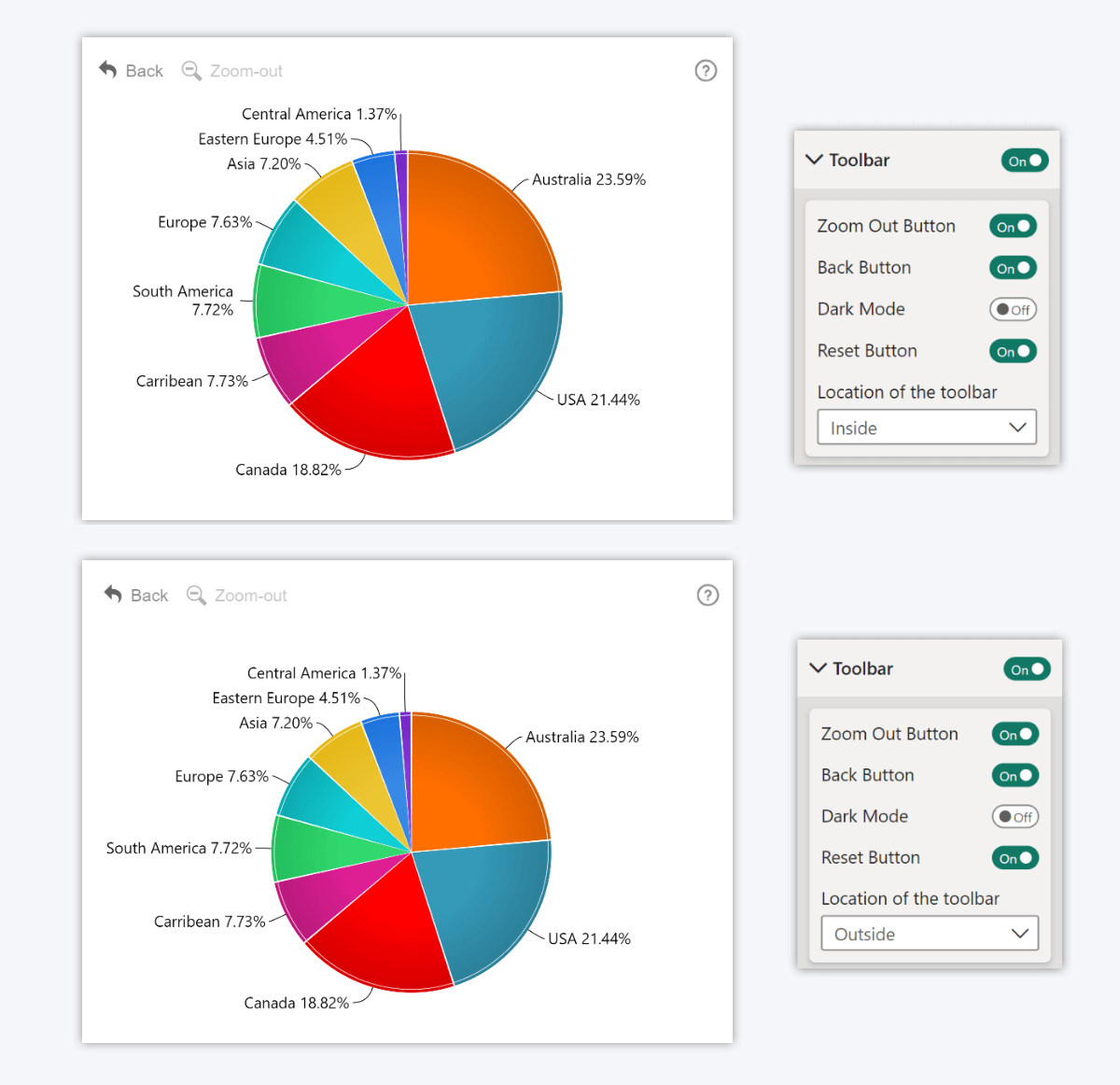Click the Zoom-out magnifier icon on bottom chart
This screenshot has width=1120, height=1085.
pos(196,595)
